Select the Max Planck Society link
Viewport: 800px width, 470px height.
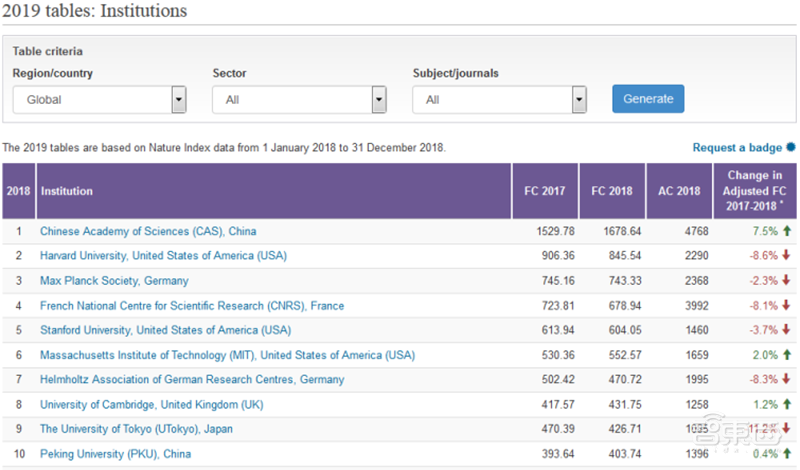(x=114, y=281)
